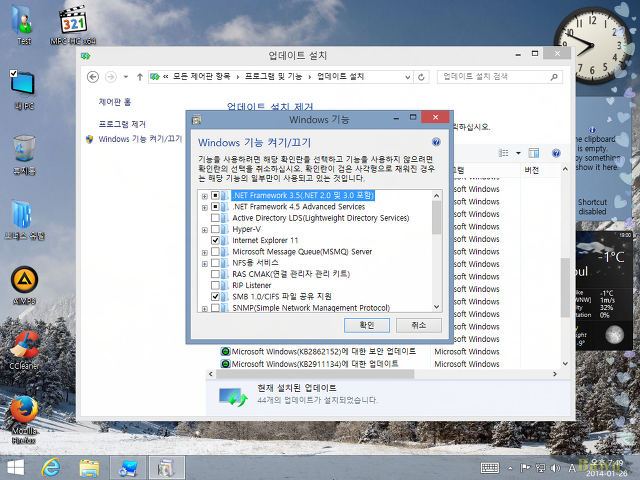Expand .NET Framework 4.5 Advanced Services node
Image resolution: width=640 pixels, height=480 pixels.
[204, 208]
